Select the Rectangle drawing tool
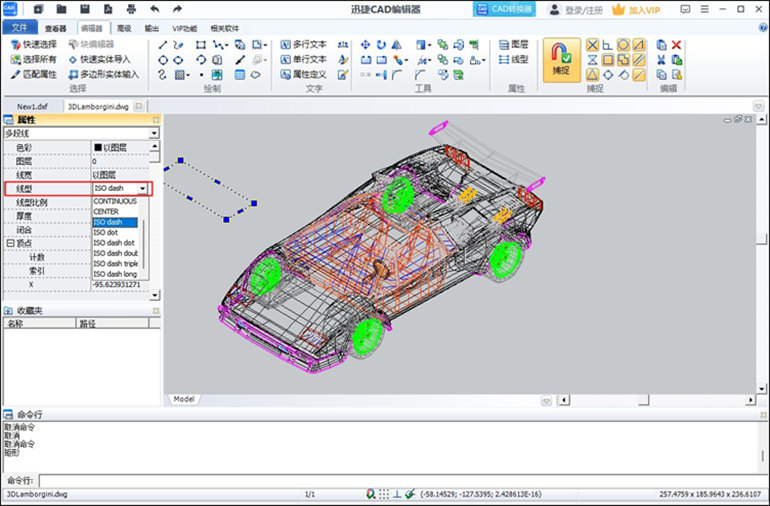The image size is (770, 506). (x=200, y=45)
